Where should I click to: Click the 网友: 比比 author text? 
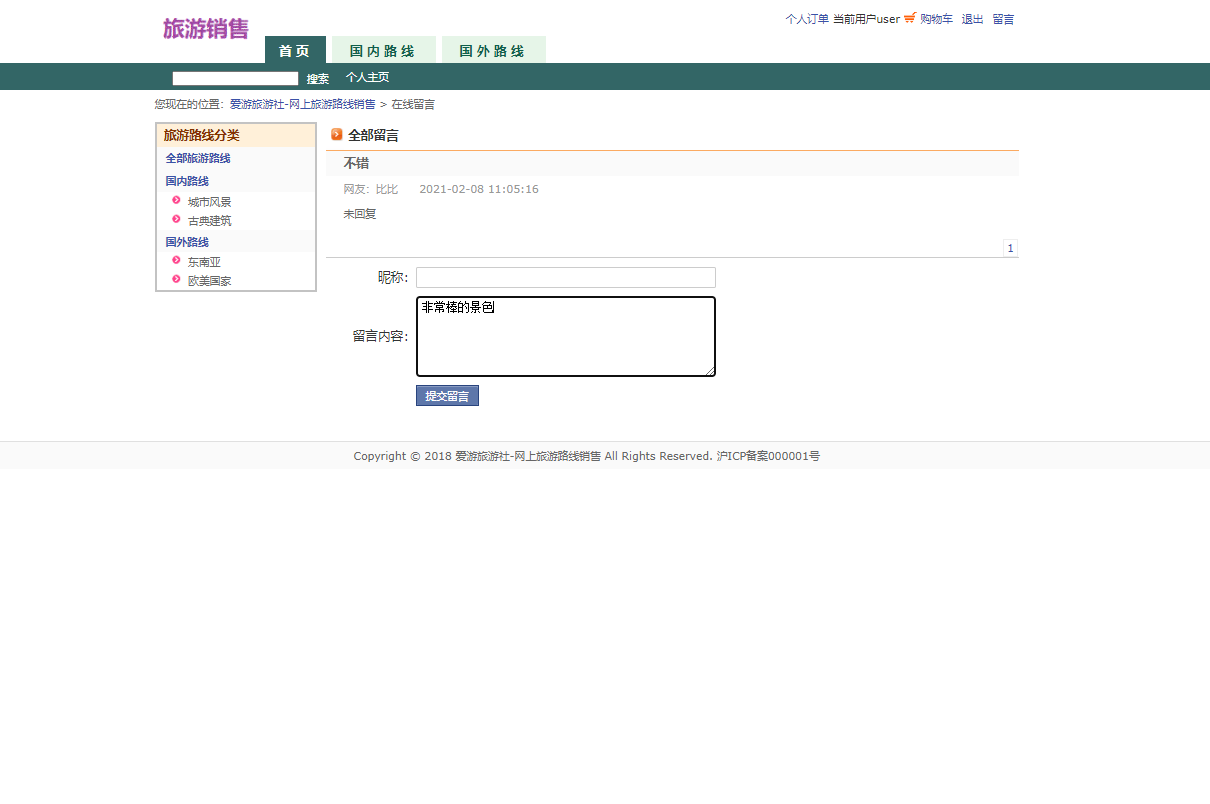tap(371, 189)
